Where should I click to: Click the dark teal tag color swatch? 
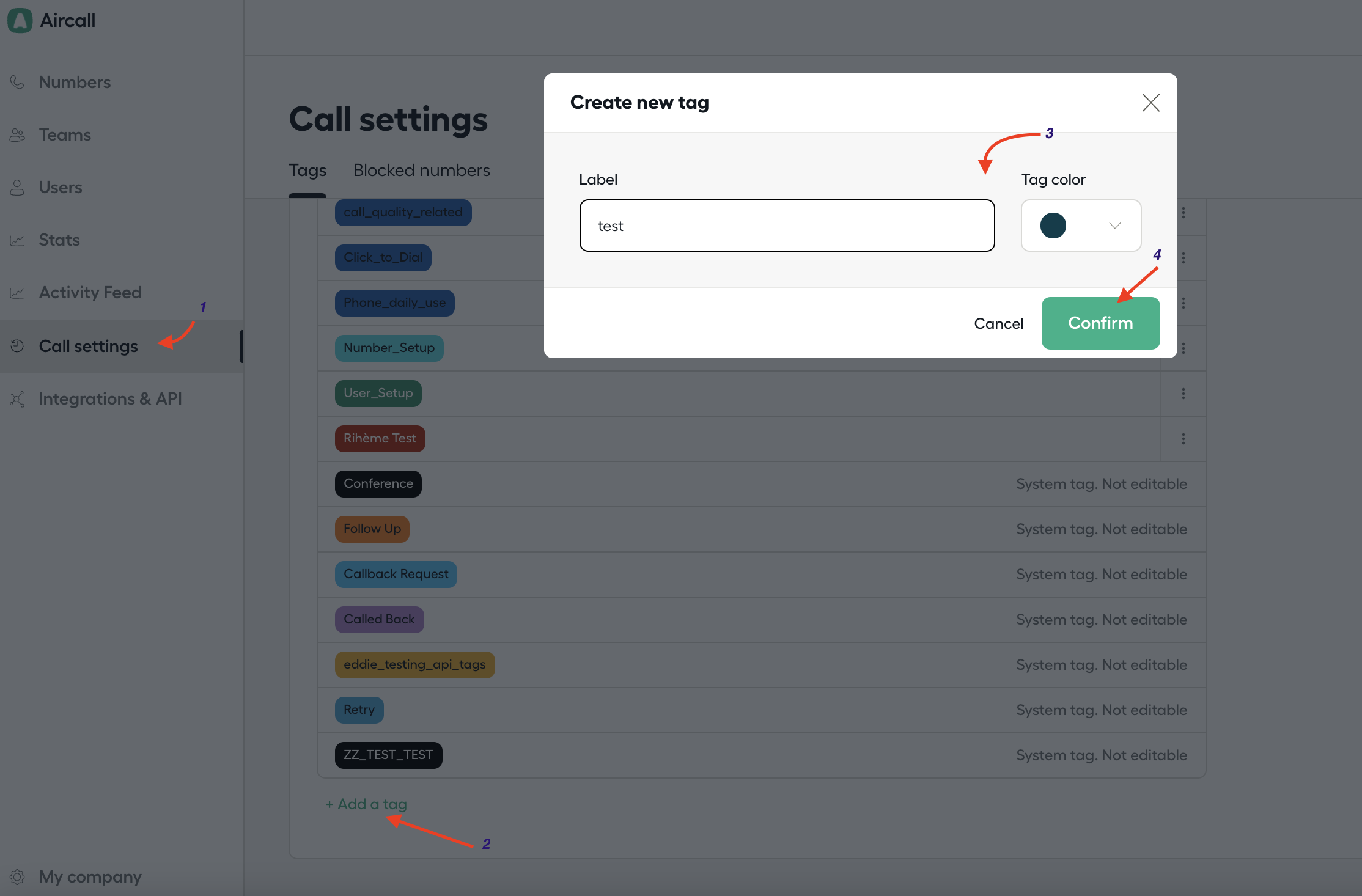pos(1053,226)
